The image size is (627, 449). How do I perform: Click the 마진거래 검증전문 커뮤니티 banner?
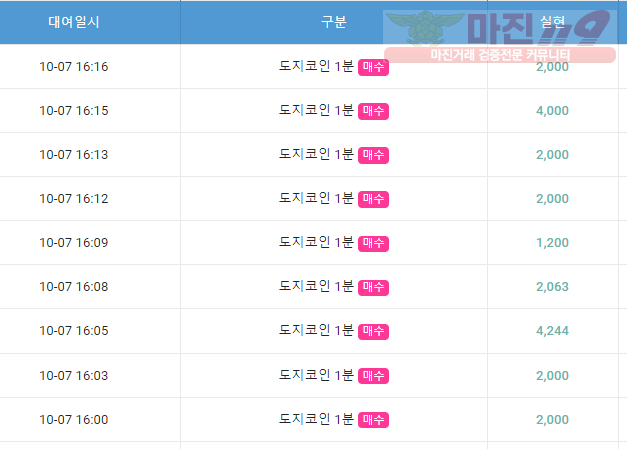(500, 55)
